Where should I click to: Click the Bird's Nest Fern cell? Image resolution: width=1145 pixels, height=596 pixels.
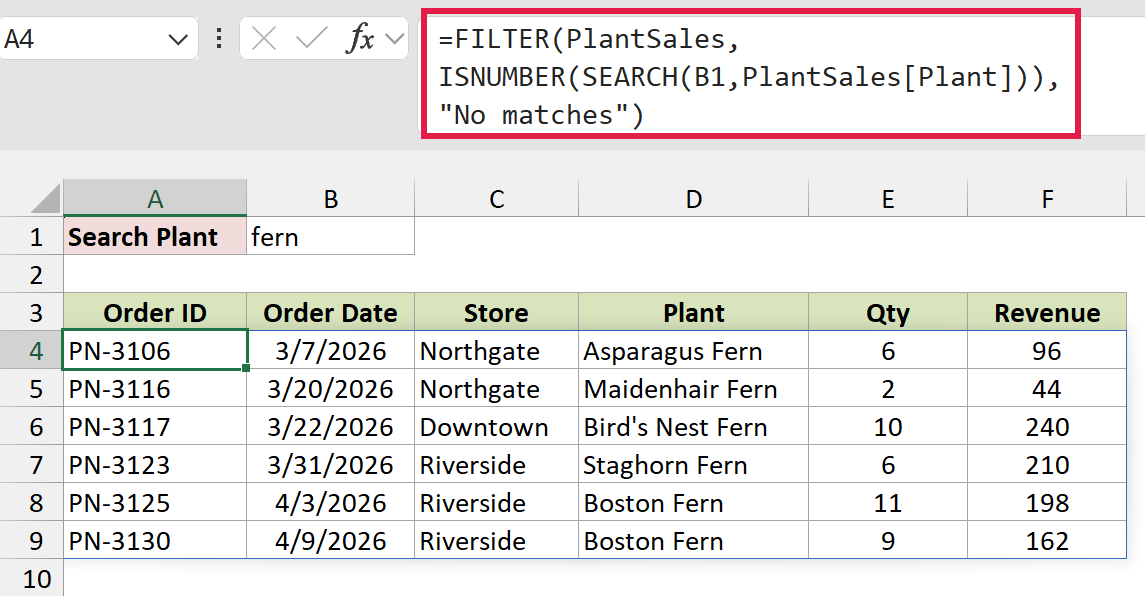(x=694, y=427)
